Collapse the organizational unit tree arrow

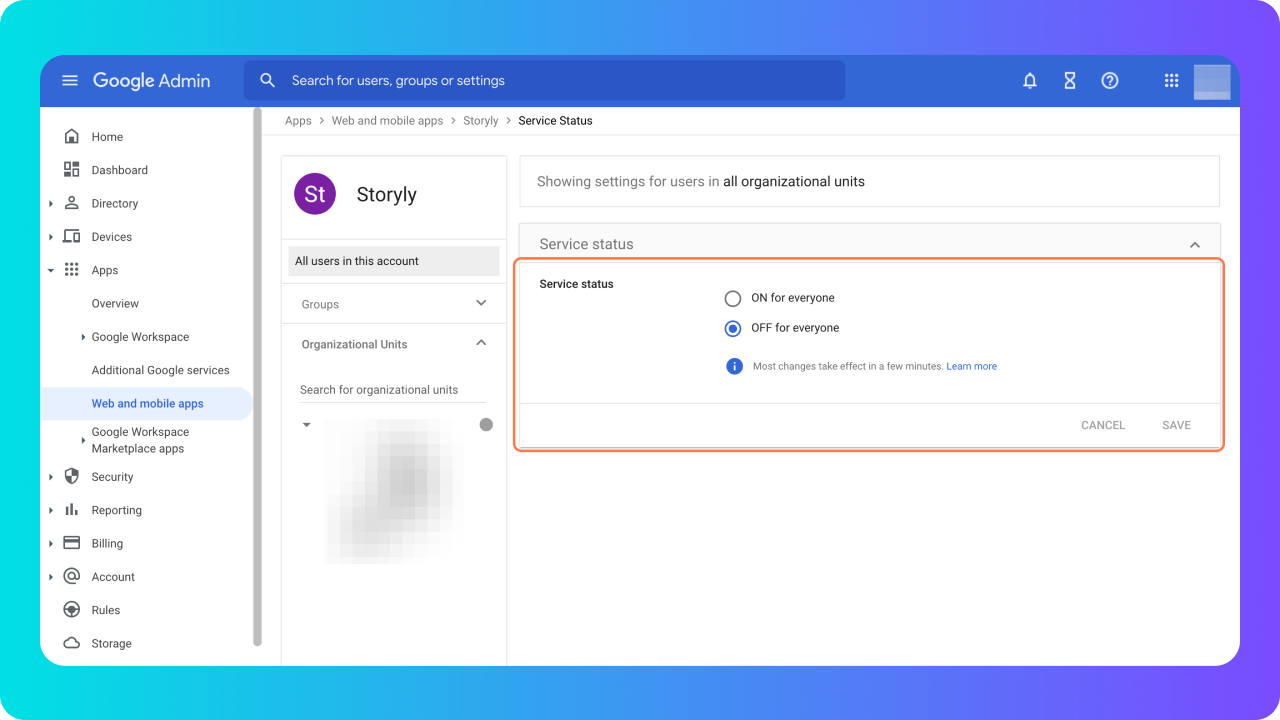coord(307,425)
